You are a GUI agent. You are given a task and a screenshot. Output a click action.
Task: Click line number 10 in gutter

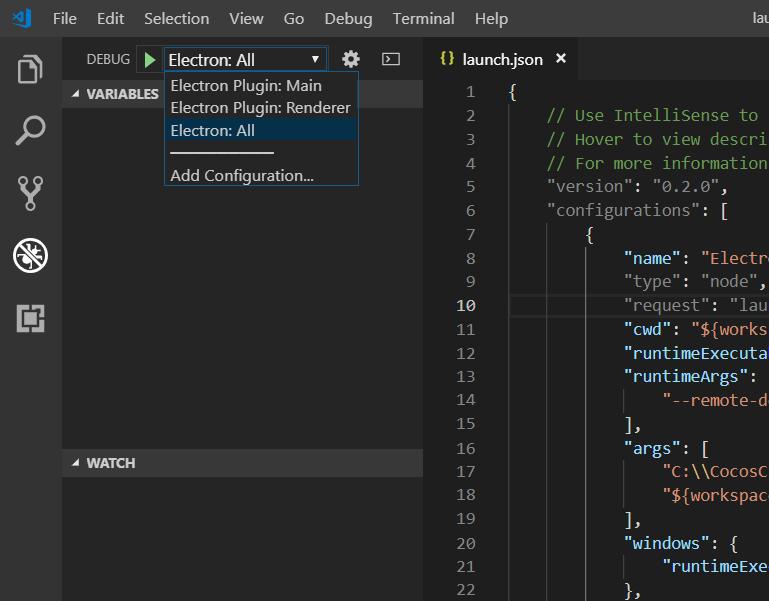coord(467,305)
